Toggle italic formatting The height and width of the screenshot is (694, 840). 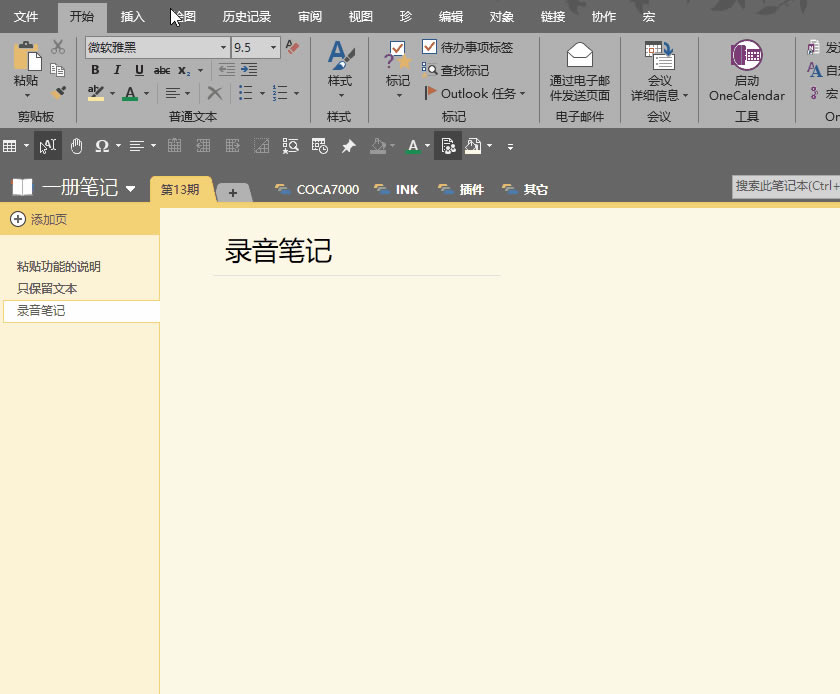(117, 70)
